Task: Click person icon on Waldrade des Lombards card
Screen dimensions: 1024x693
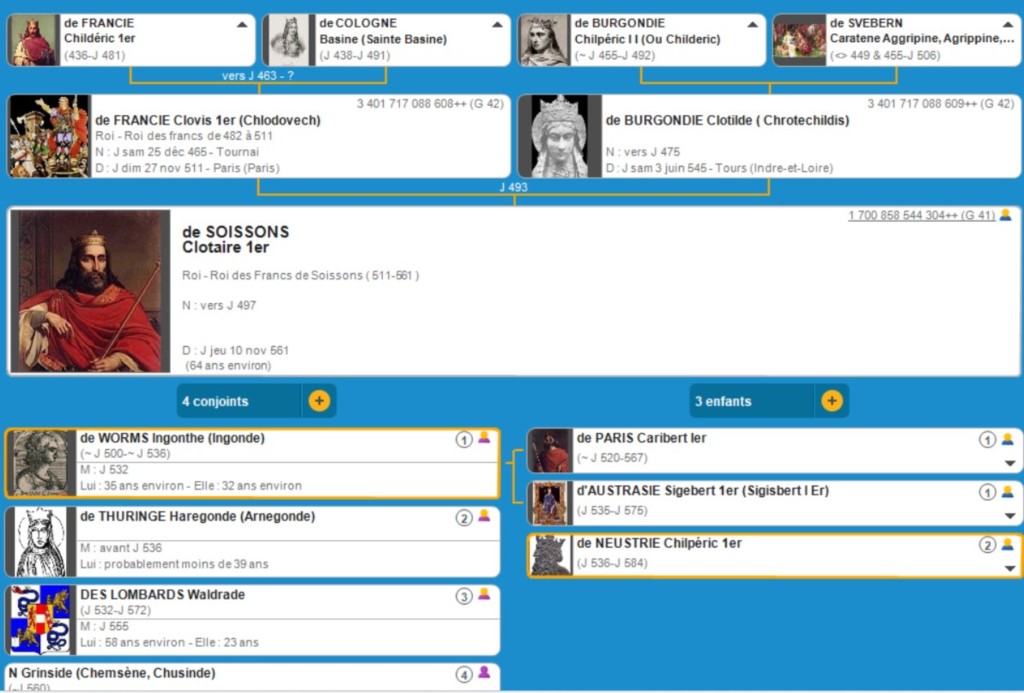Action: [x=485, y=594]
